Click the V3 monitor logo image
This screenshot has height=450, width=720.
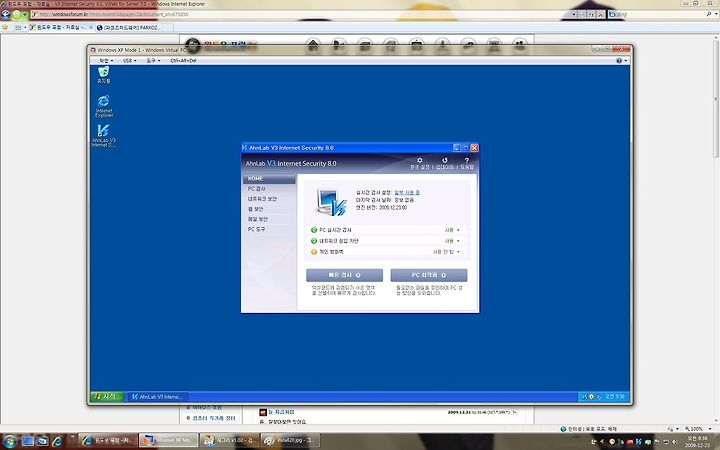pos(331,202)
